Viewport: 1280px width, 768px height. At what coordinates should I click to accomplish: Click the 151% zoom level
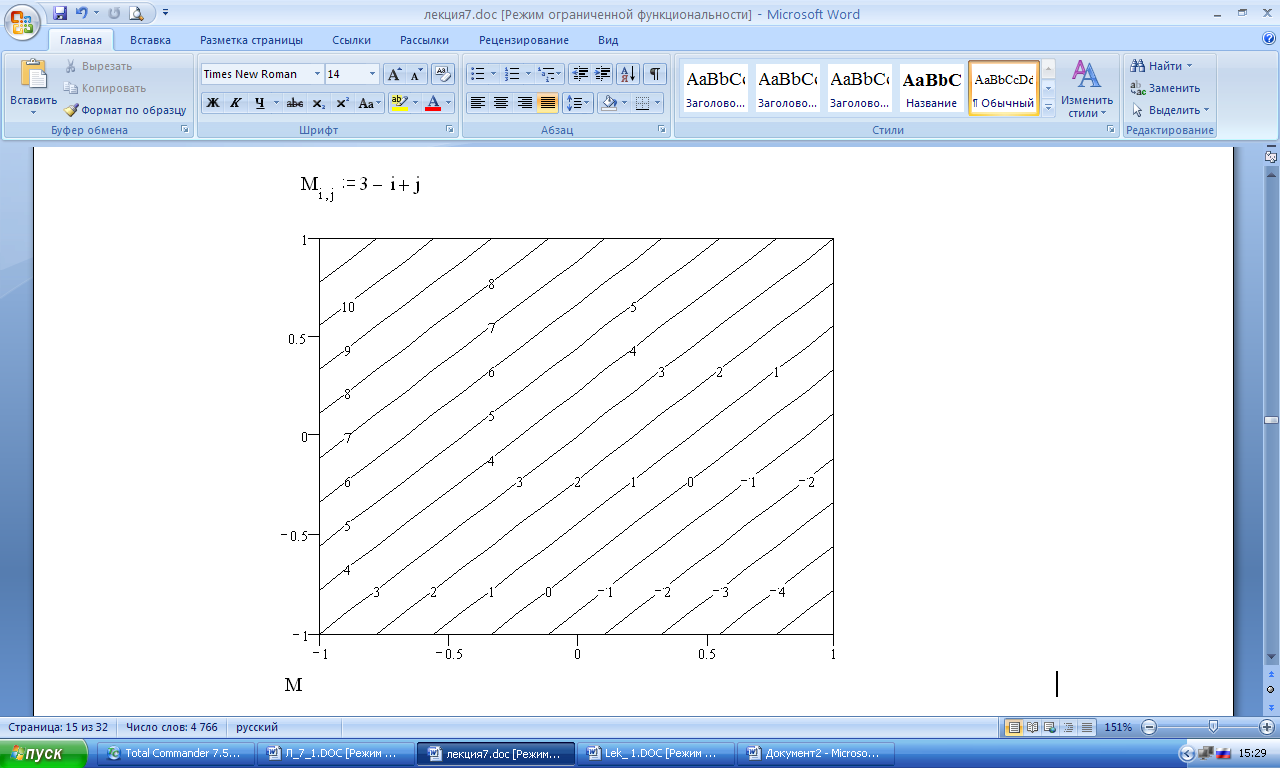point(1119,727)
